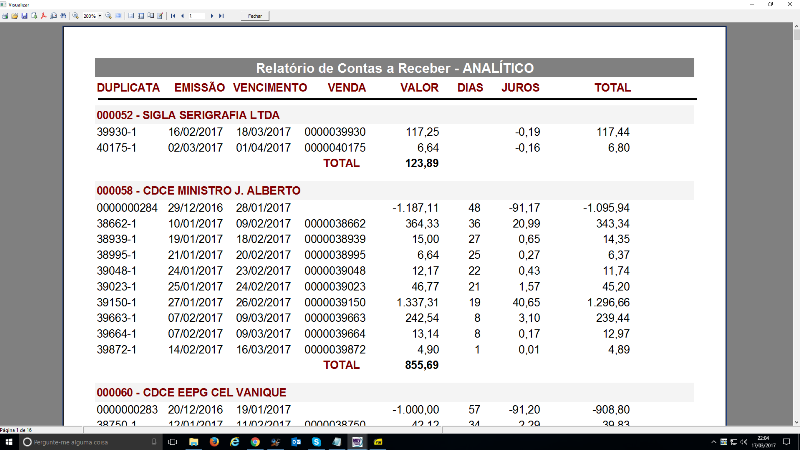
Task: Click the Cortana search box
Action: pyautogui.click(x=90, y=442)
